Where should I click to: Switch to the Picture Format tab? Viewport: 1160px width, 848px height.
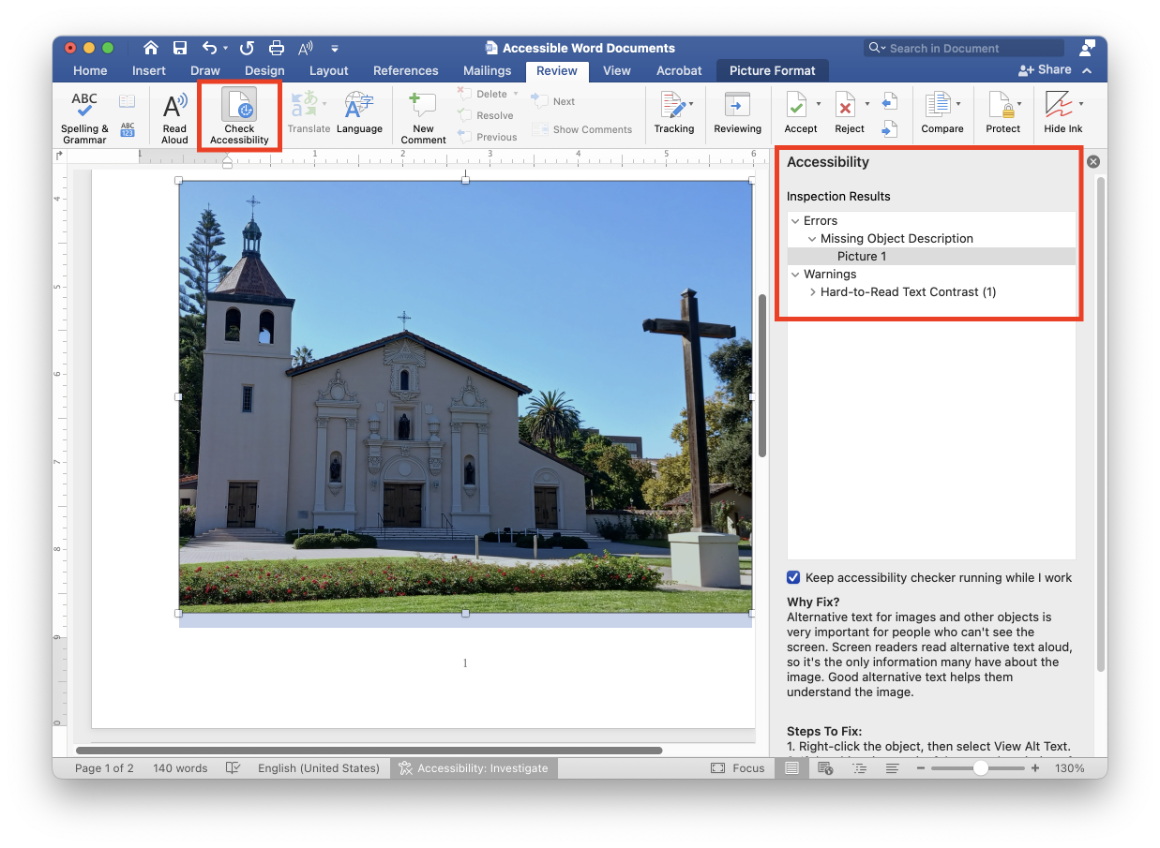(772, 70)
